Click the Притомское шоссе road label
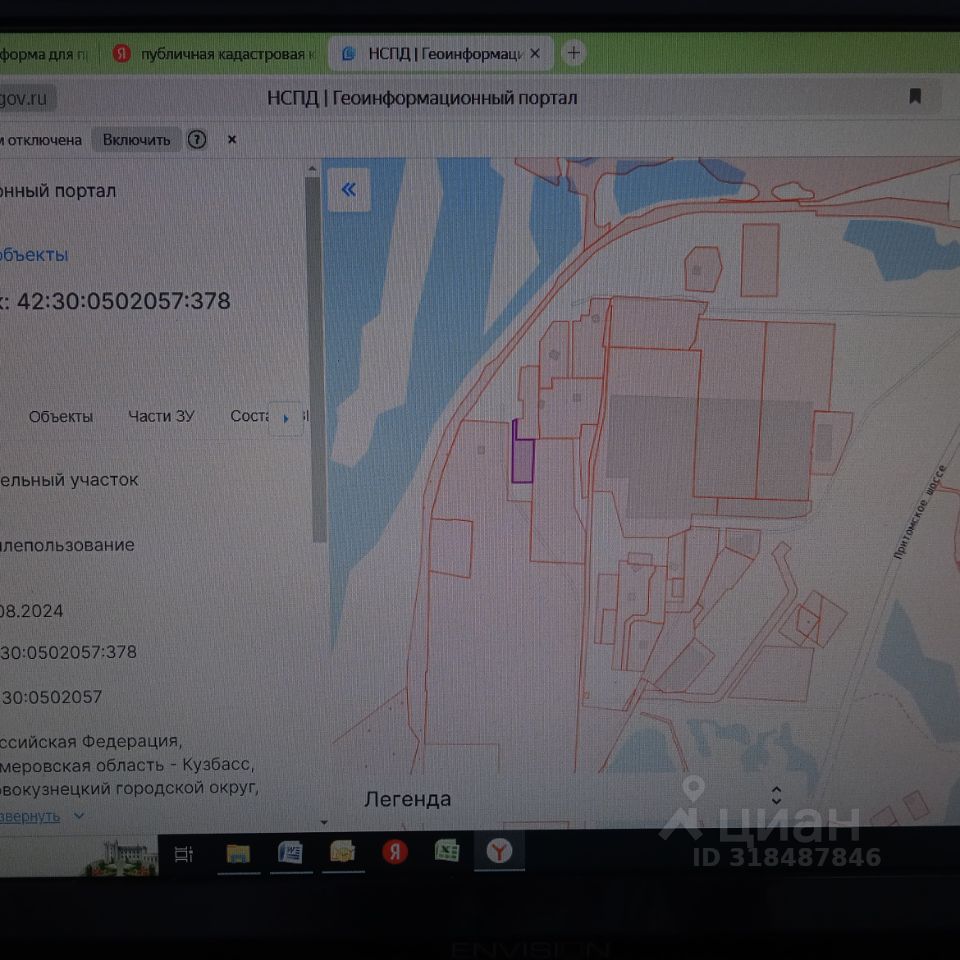Viewport: 960px width, 960px height. tap(920, 512)
